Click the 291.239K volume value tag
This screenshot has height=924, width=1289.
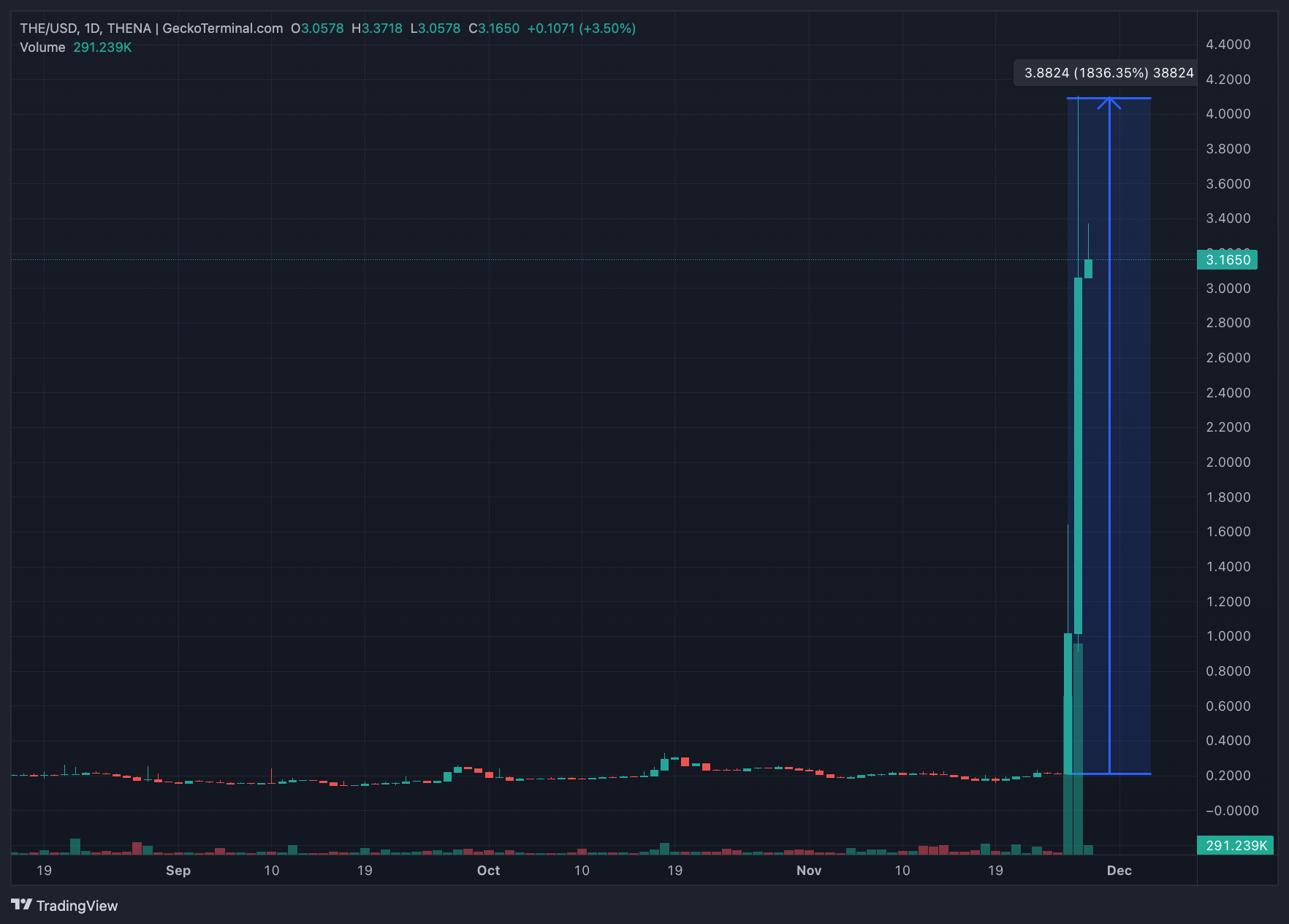coord(1233,845)
